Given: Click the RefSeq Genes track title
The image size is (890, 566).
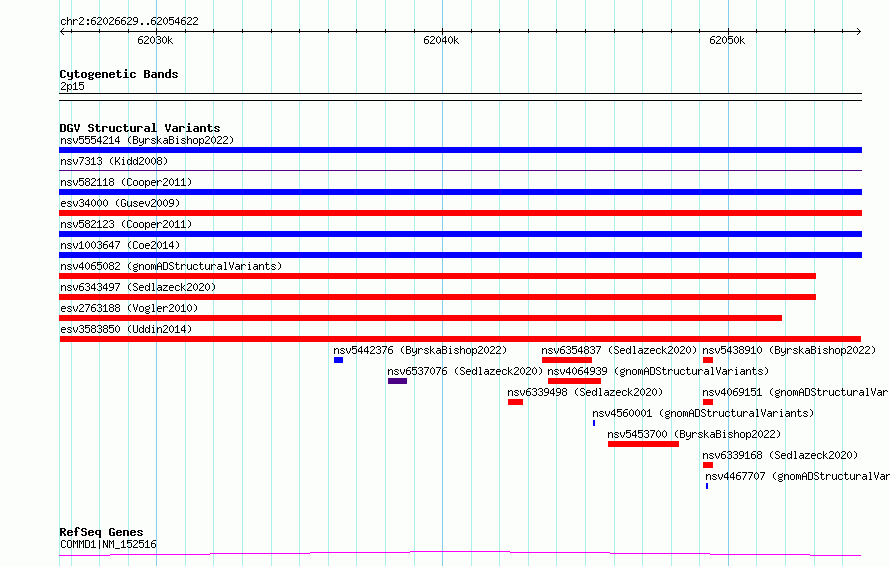Looking at the screenshot, I should 101,533.
